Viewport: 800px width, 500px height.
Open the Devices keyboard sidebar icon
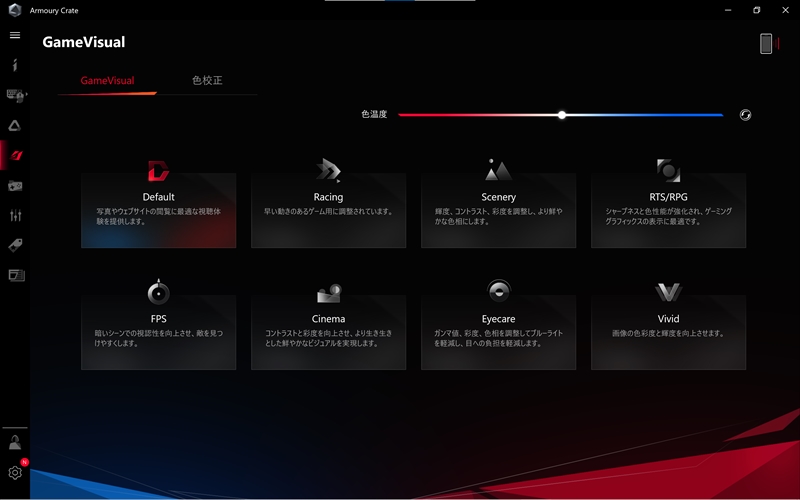(x=16, y=95)
